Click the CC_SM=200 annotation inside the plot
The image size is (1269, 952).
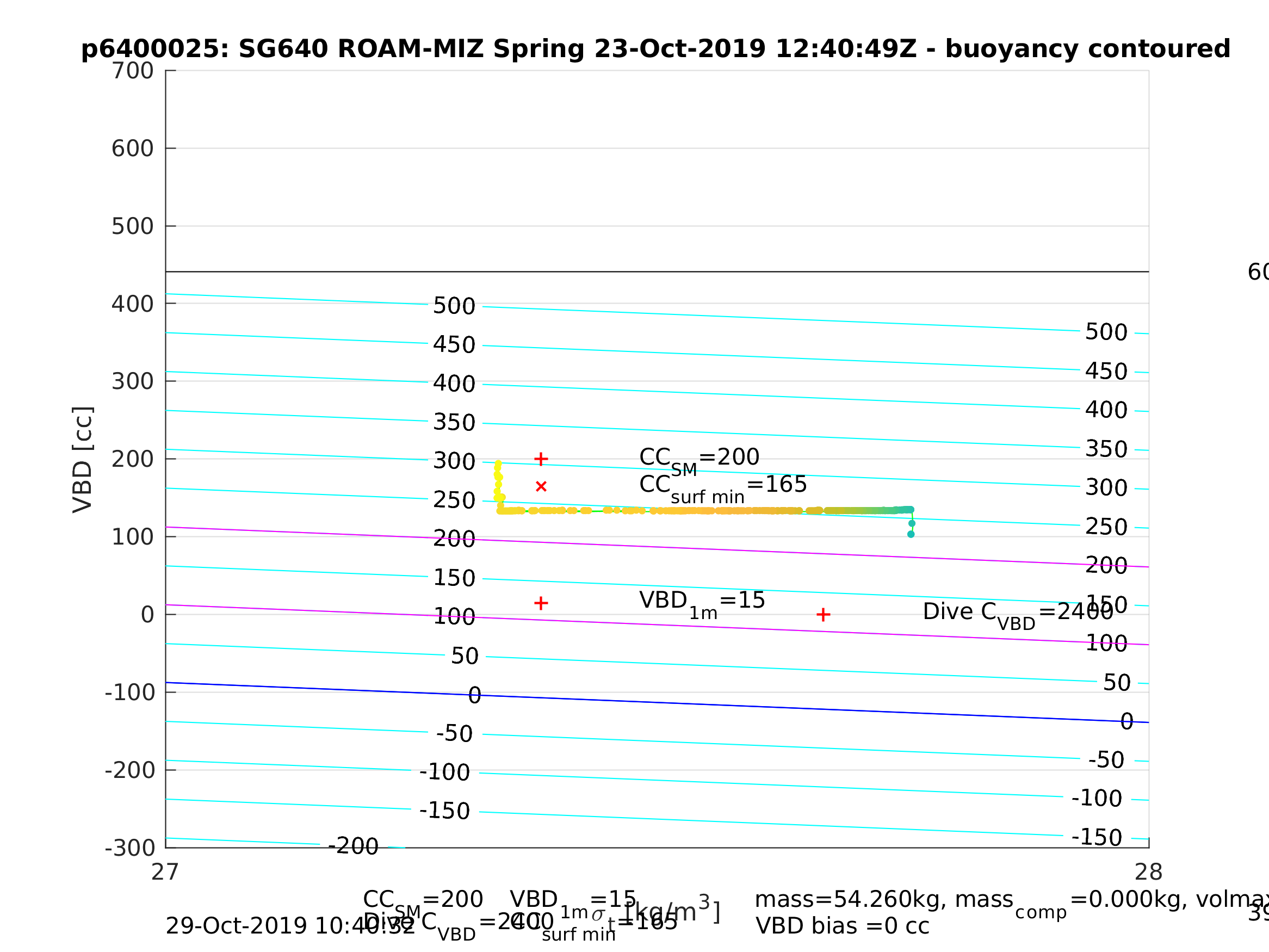[700, 461]
